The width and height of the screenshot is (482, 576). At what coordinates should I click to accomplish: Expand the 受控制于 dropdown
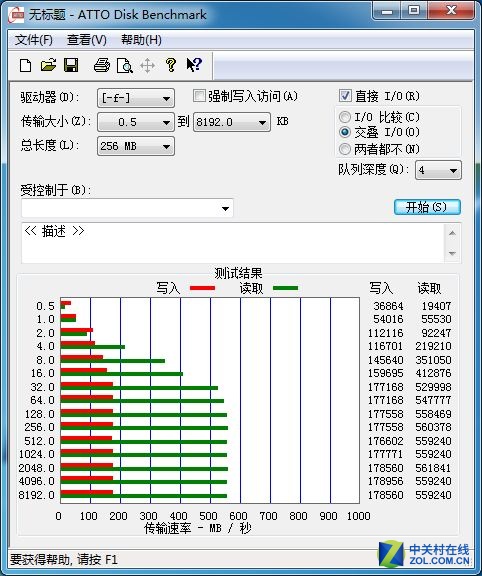[x=127, y=208]
